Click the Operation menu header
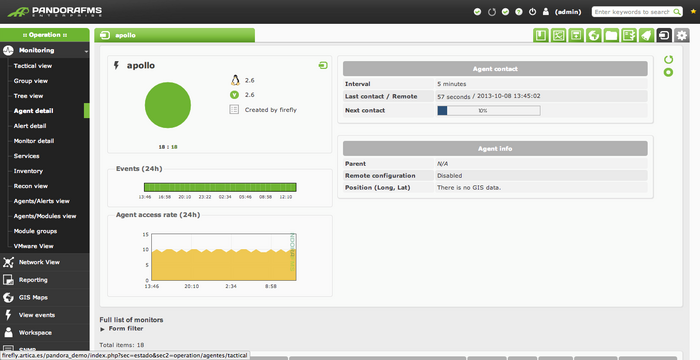The width and height of the screenshot is (700, 360). click(x=45, y=35)
